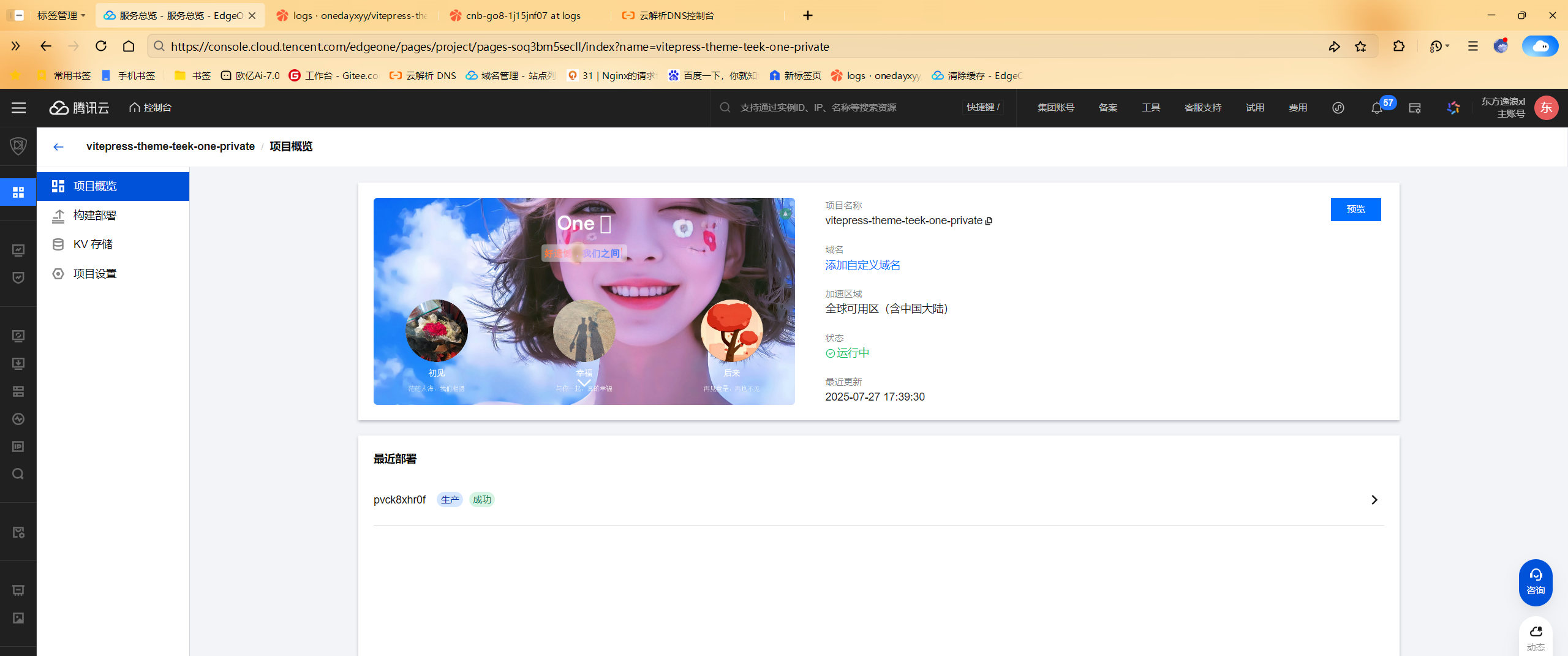Viewport: 1568px width, 656px height.
Task: Click the blue grid icon in left rail
Action: click(x=18, y=192)
